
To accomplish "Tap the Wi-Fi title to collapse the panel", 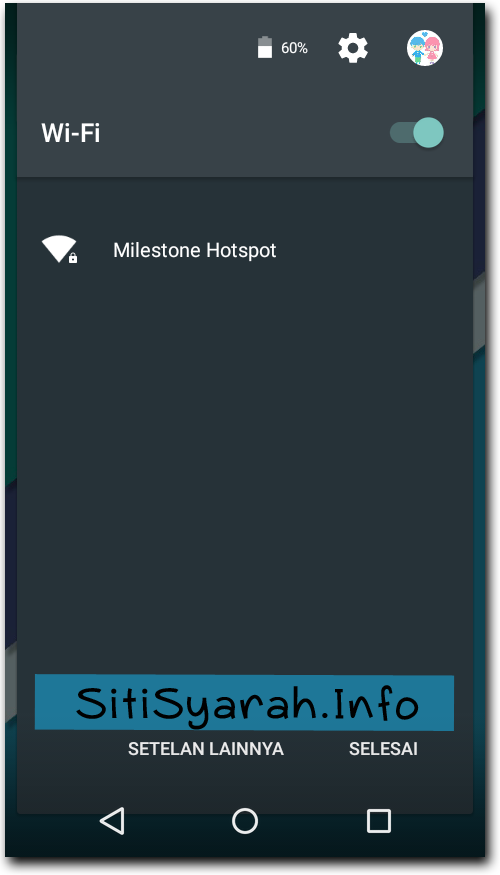I will point(71,133).
